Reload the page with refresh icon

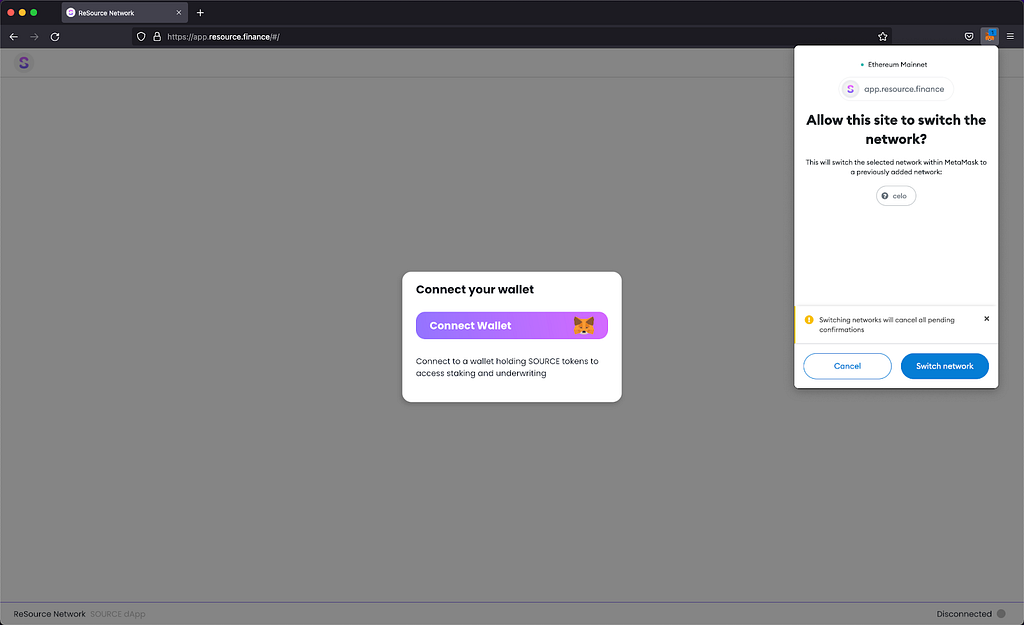[x=55, y=37]
